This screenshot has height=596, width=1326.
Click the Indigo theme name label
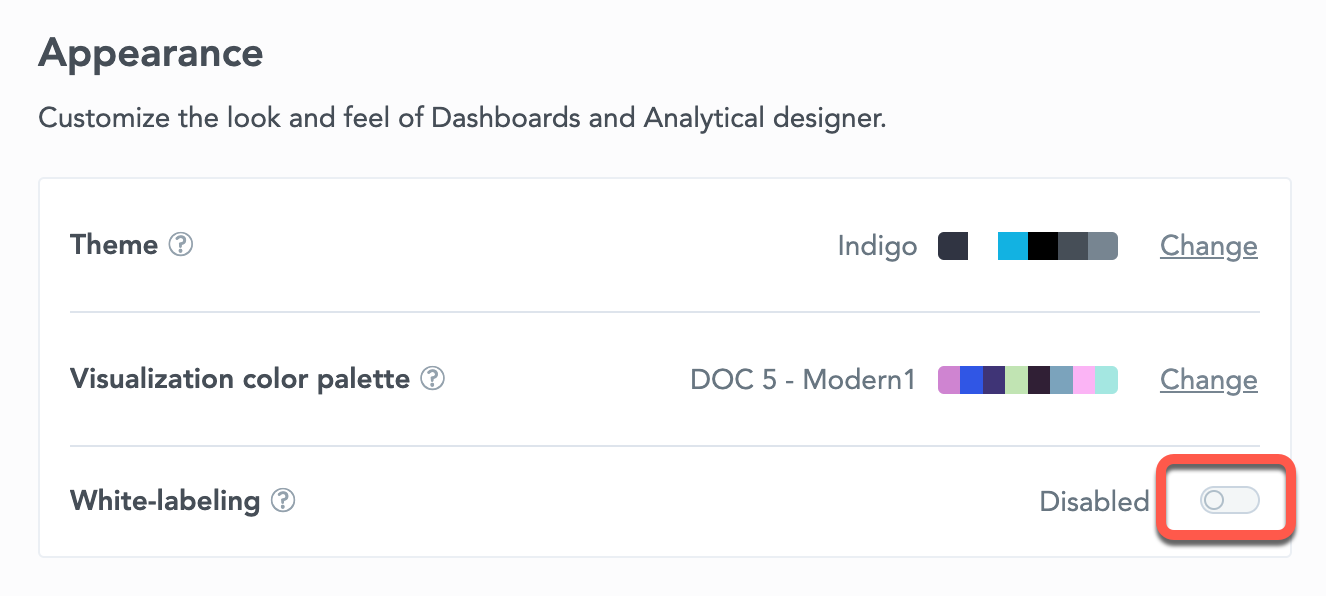877,247
